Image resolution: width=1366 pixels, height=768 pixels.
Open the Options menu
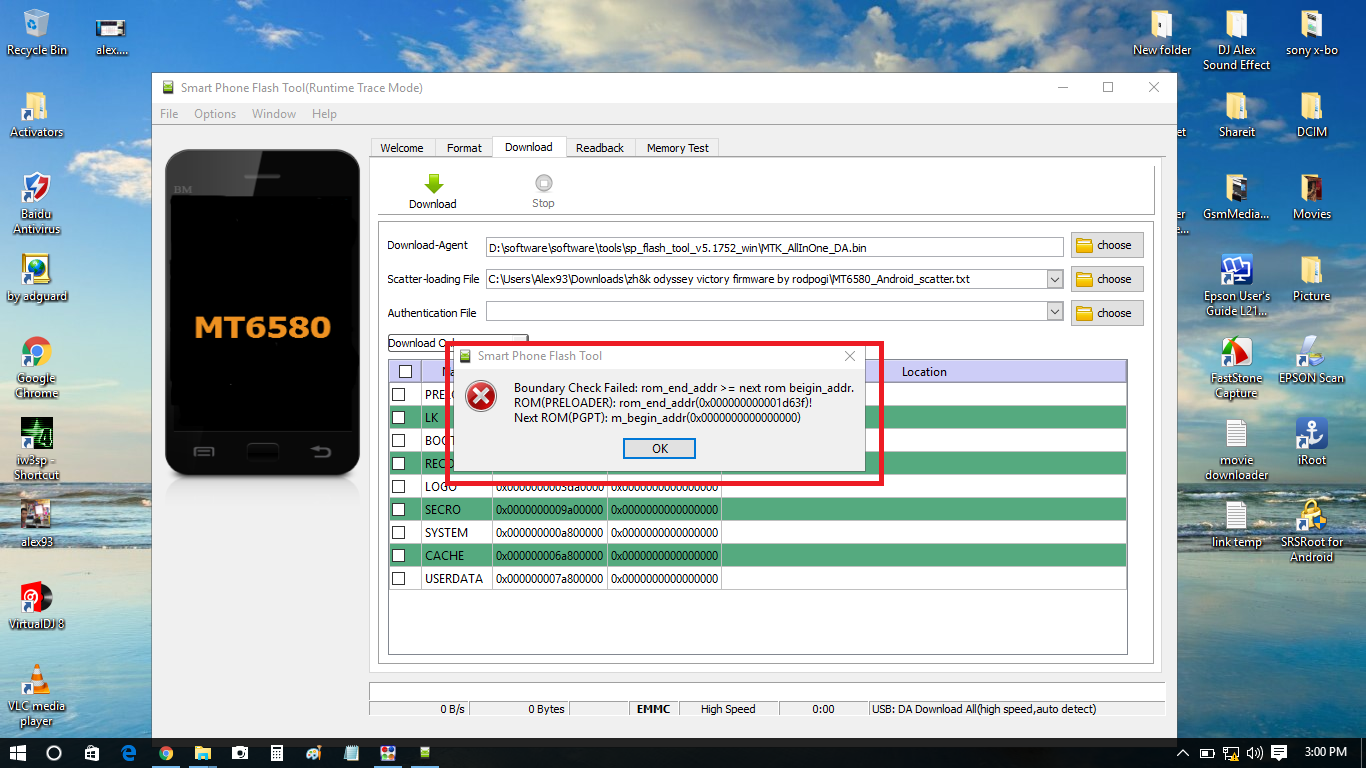[x=215, y=114]
